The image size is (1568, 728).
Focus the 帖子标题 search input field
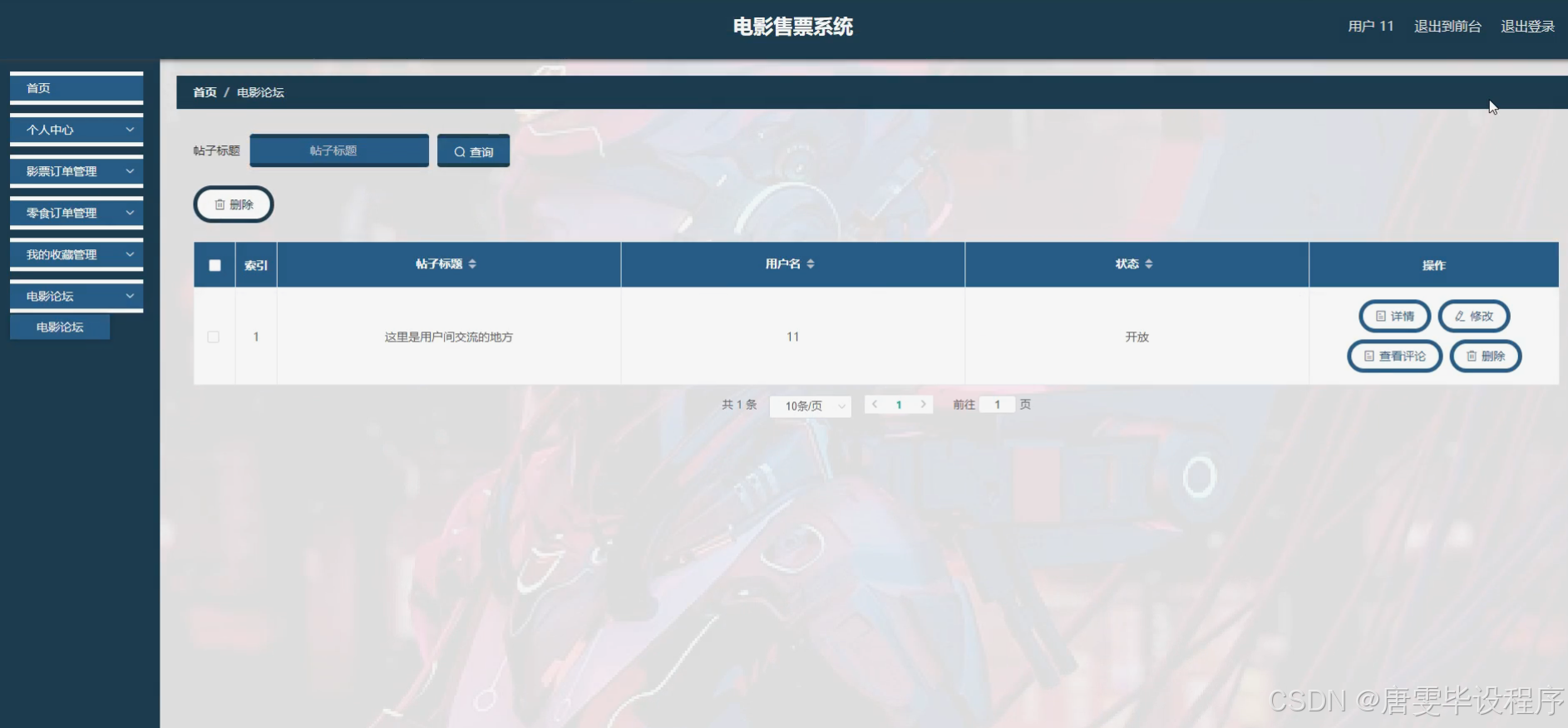click(x=339, y=150)
